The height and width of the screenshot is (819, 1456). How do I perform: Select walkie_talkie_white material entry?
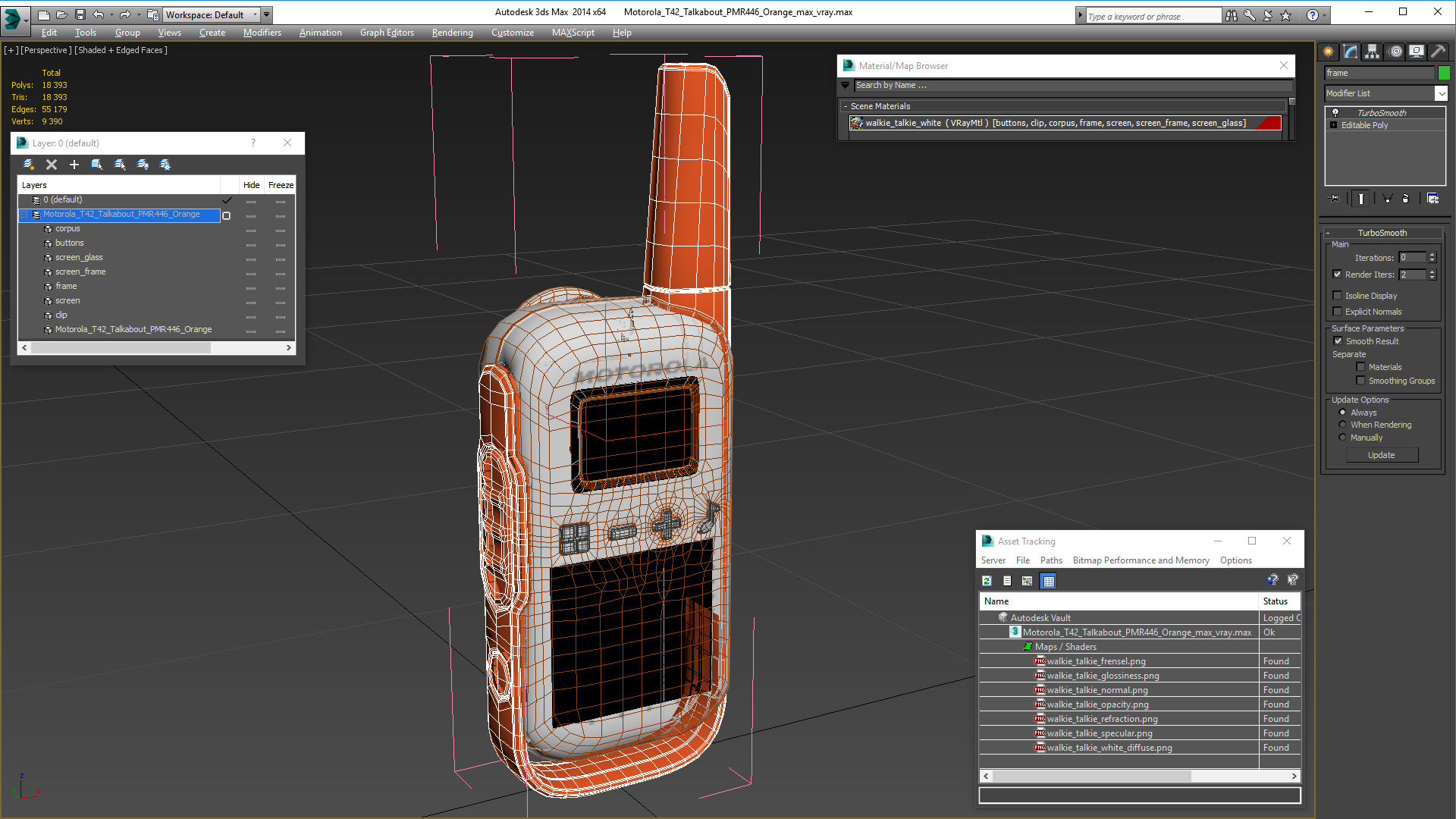(1065, 123)
